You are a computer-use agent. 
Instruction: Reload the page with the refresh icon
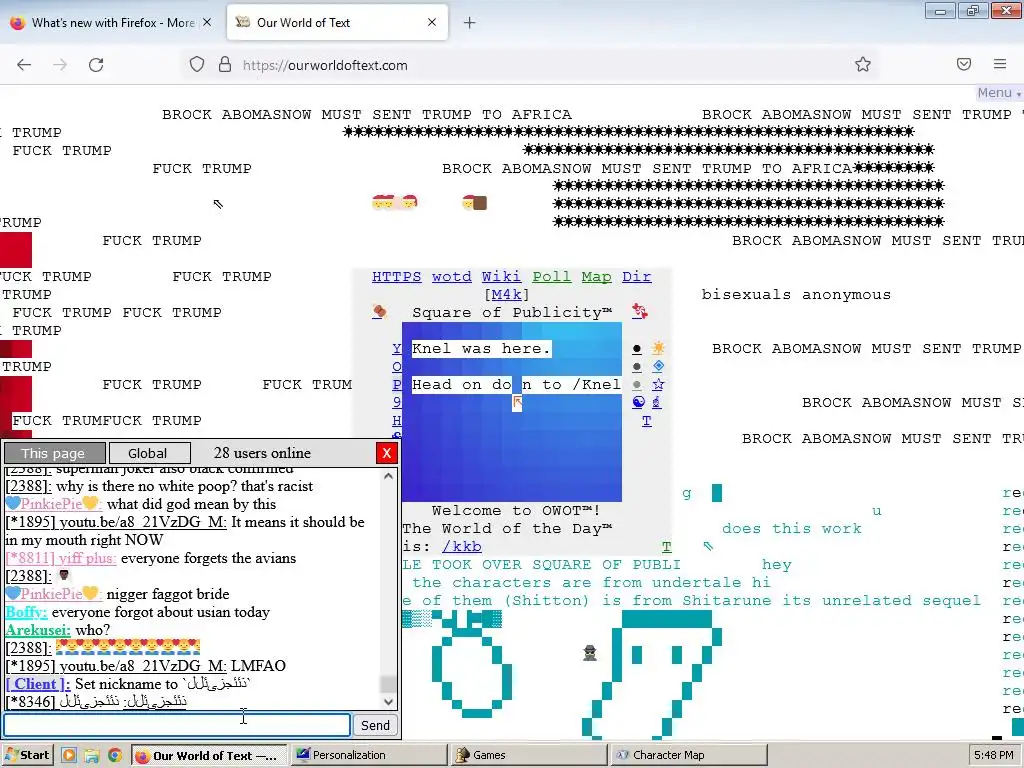point(96,65)
